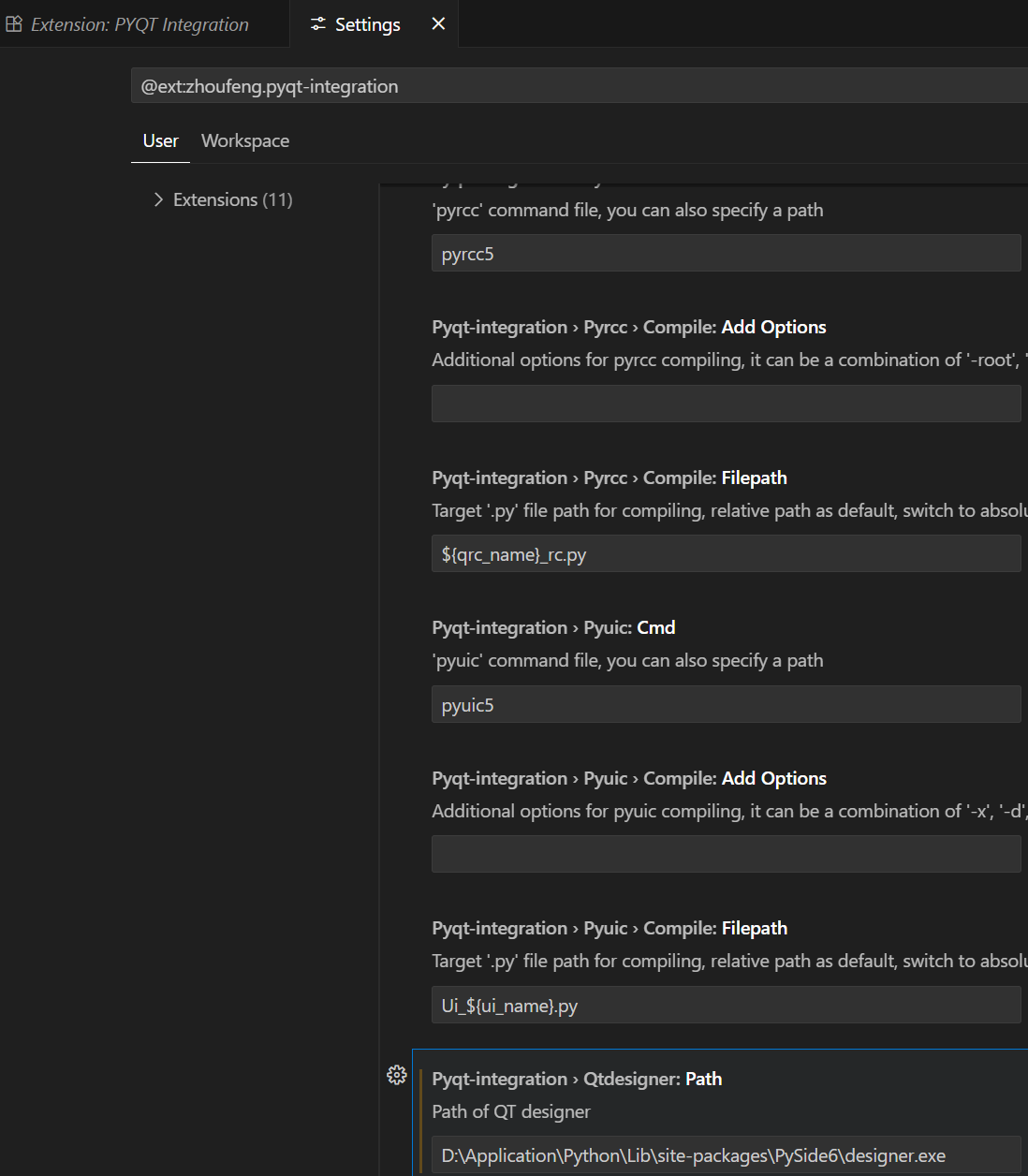The image size is (1028, 1176).
Task: Click the ${qrc_name}_rc.py filepath field
Action: [726, 554]
